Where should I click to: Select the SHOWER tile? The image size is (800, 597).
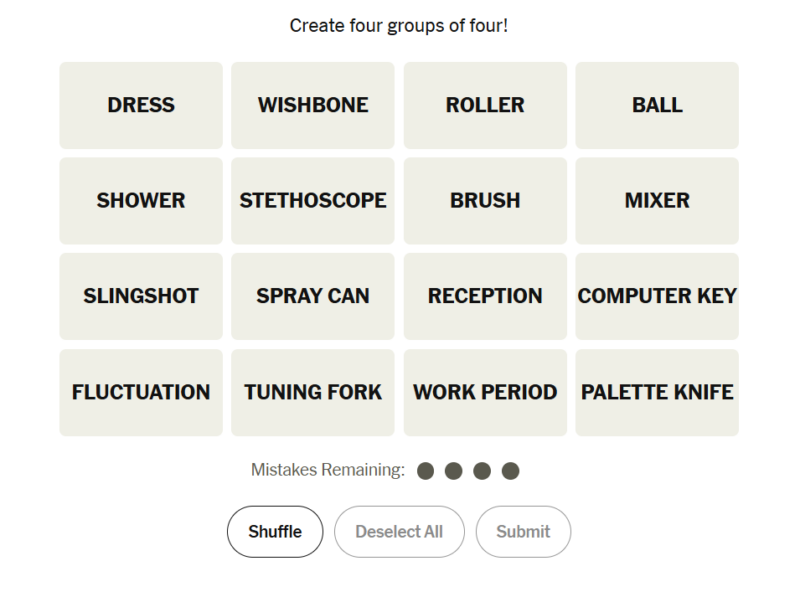141,200
